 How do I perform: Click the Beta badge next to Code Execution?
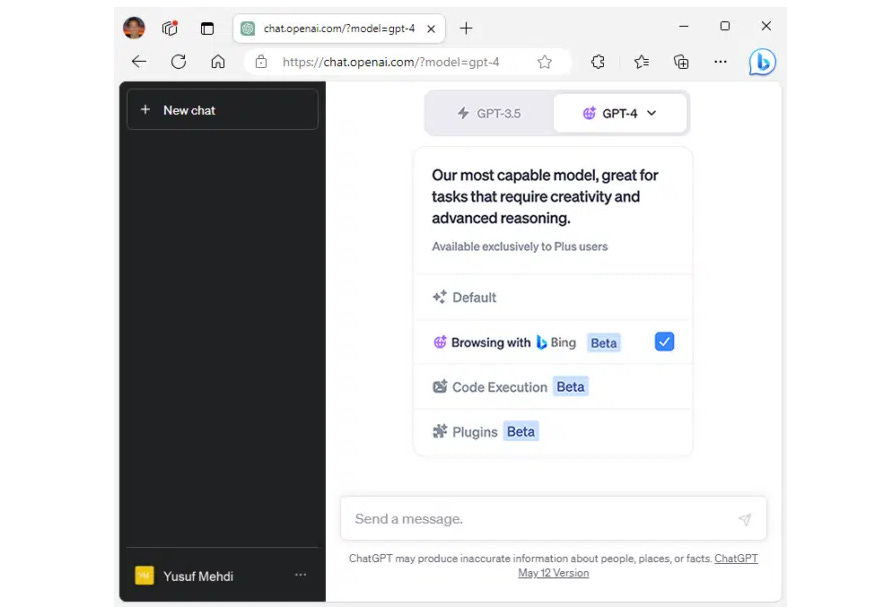coord(570,387)
